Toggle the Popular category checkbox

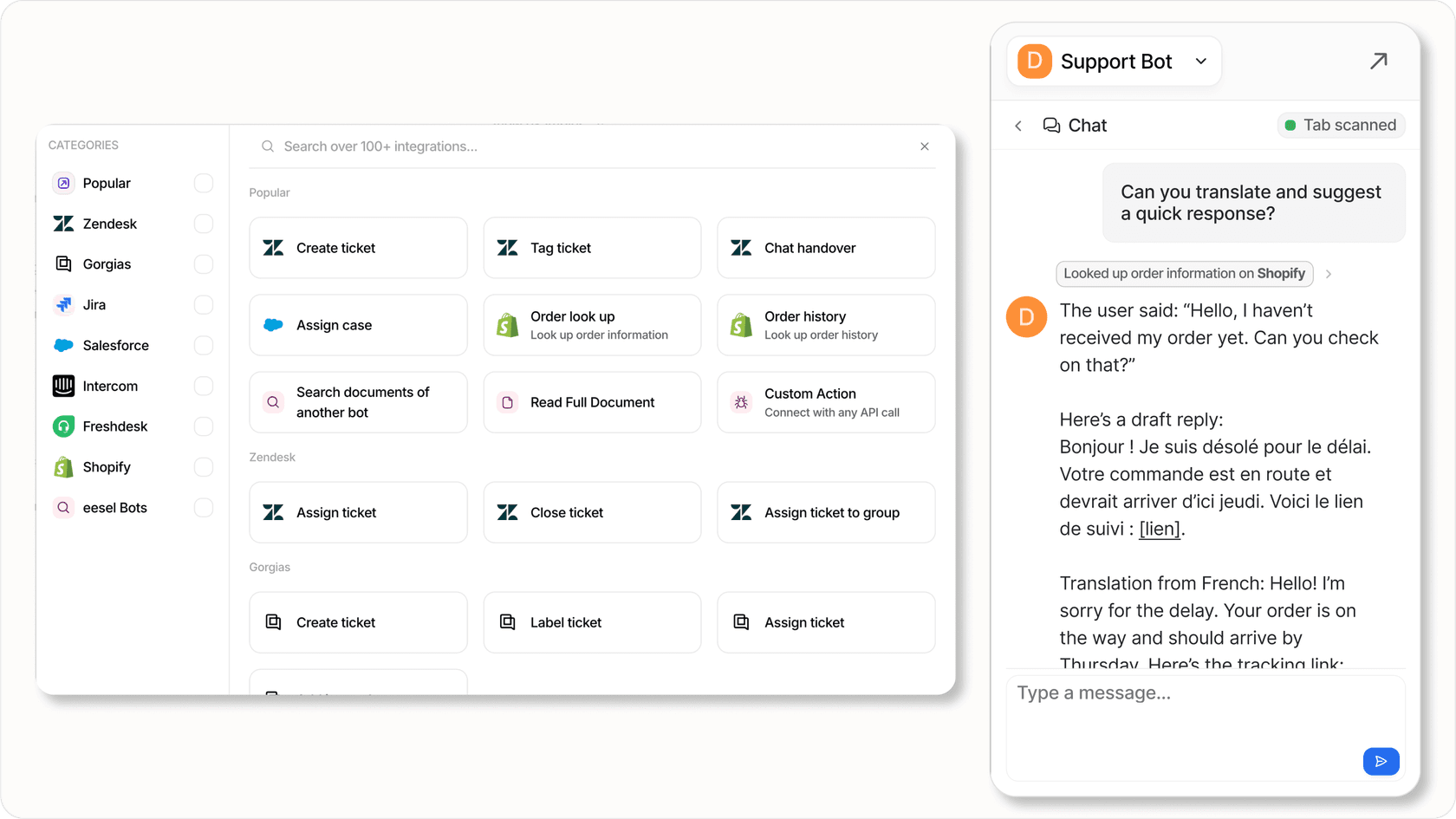203,183
